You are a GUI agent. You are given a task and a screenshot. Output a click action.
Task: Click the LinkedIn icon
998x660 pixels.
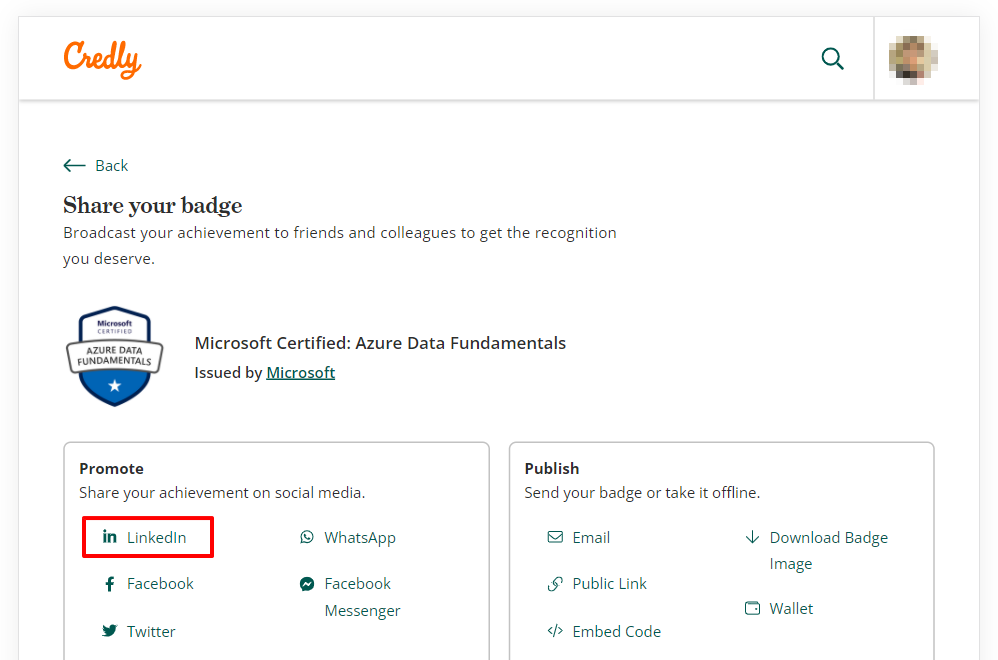[109, 537]
